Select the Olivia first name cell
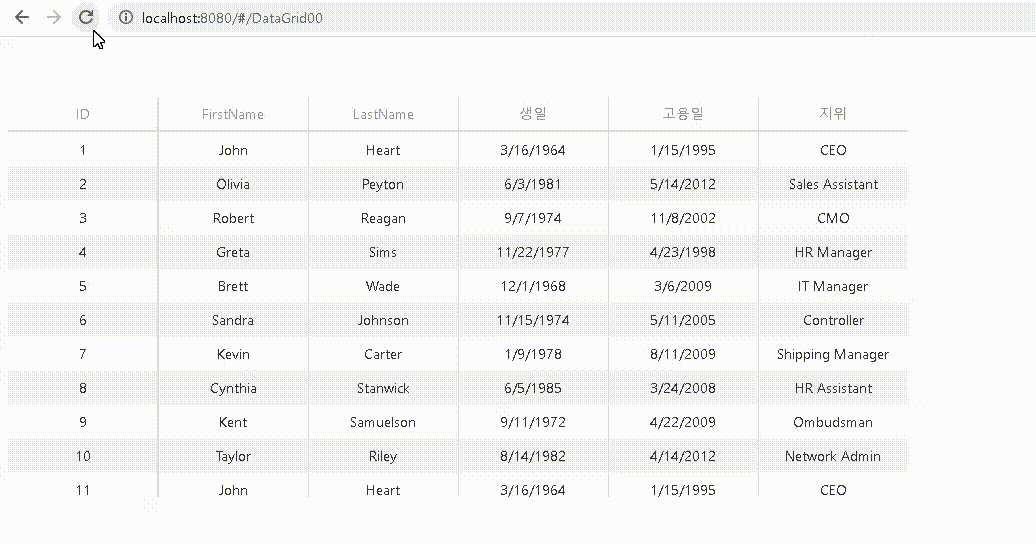Image resolution: width=1036 pixels, height=544 pixels. coord(233,184)
